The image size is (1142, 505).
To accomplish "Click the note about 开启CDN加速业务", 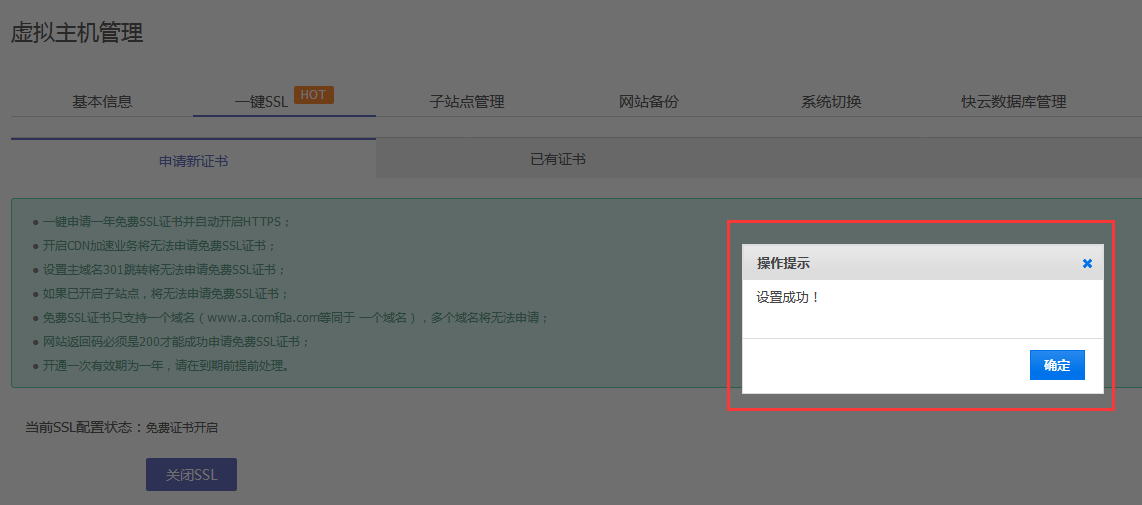I will tap(158, 246).
